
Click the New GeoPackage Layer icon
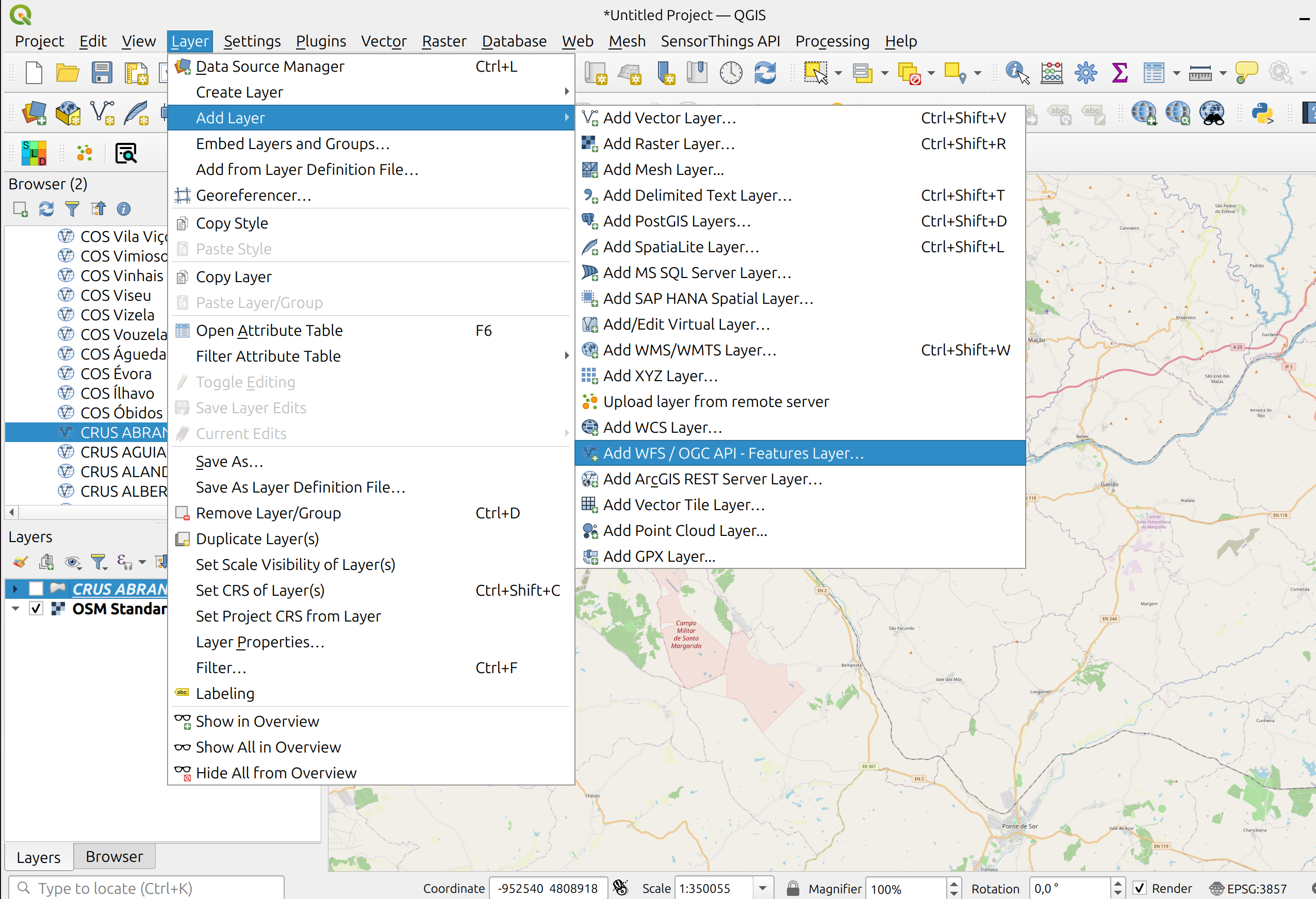pyautogui.click(x=68, y=113)
